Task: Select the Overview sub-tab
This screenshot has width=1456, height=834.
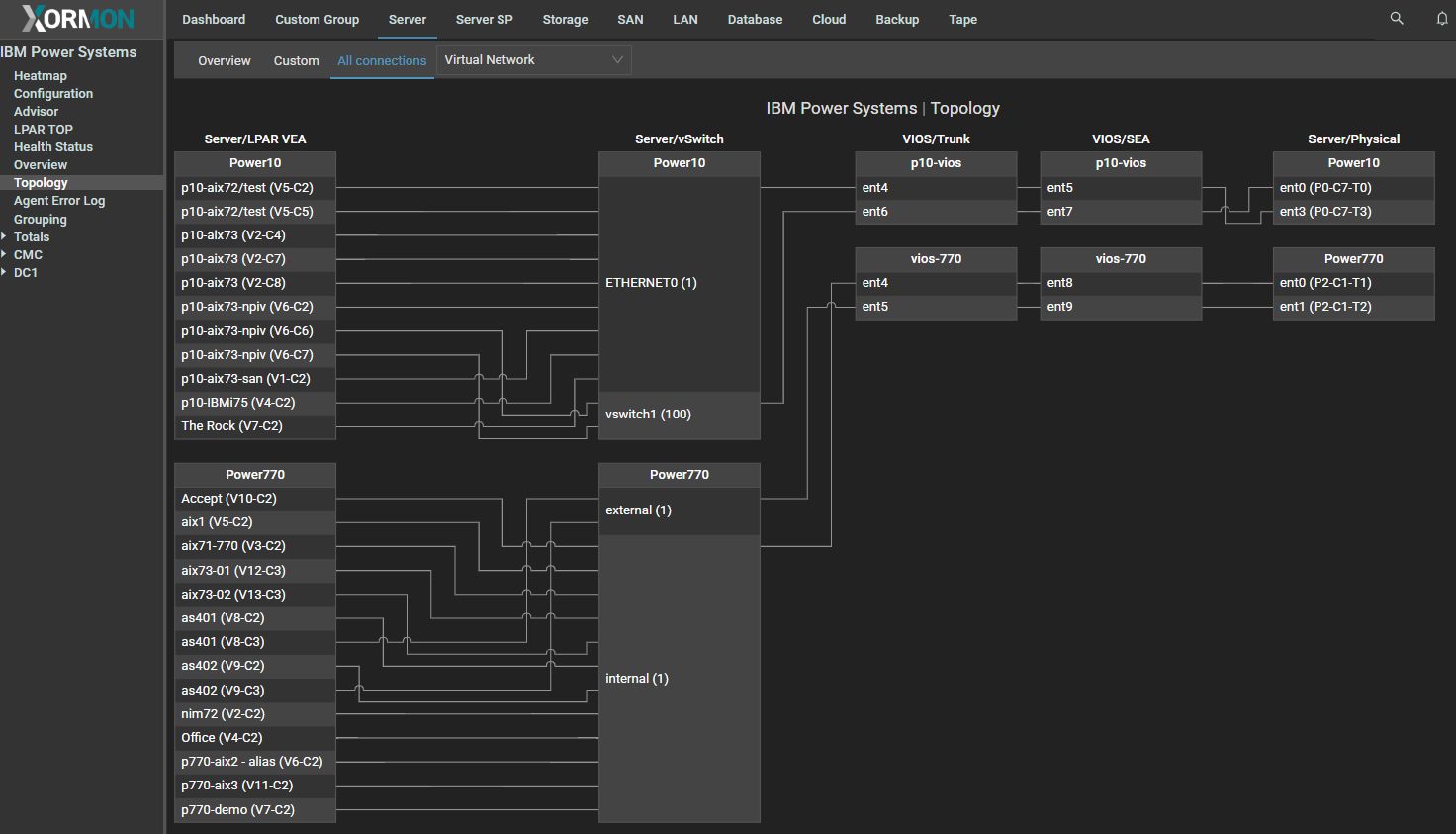Action: pyautogui.click(x=225, y=61)
